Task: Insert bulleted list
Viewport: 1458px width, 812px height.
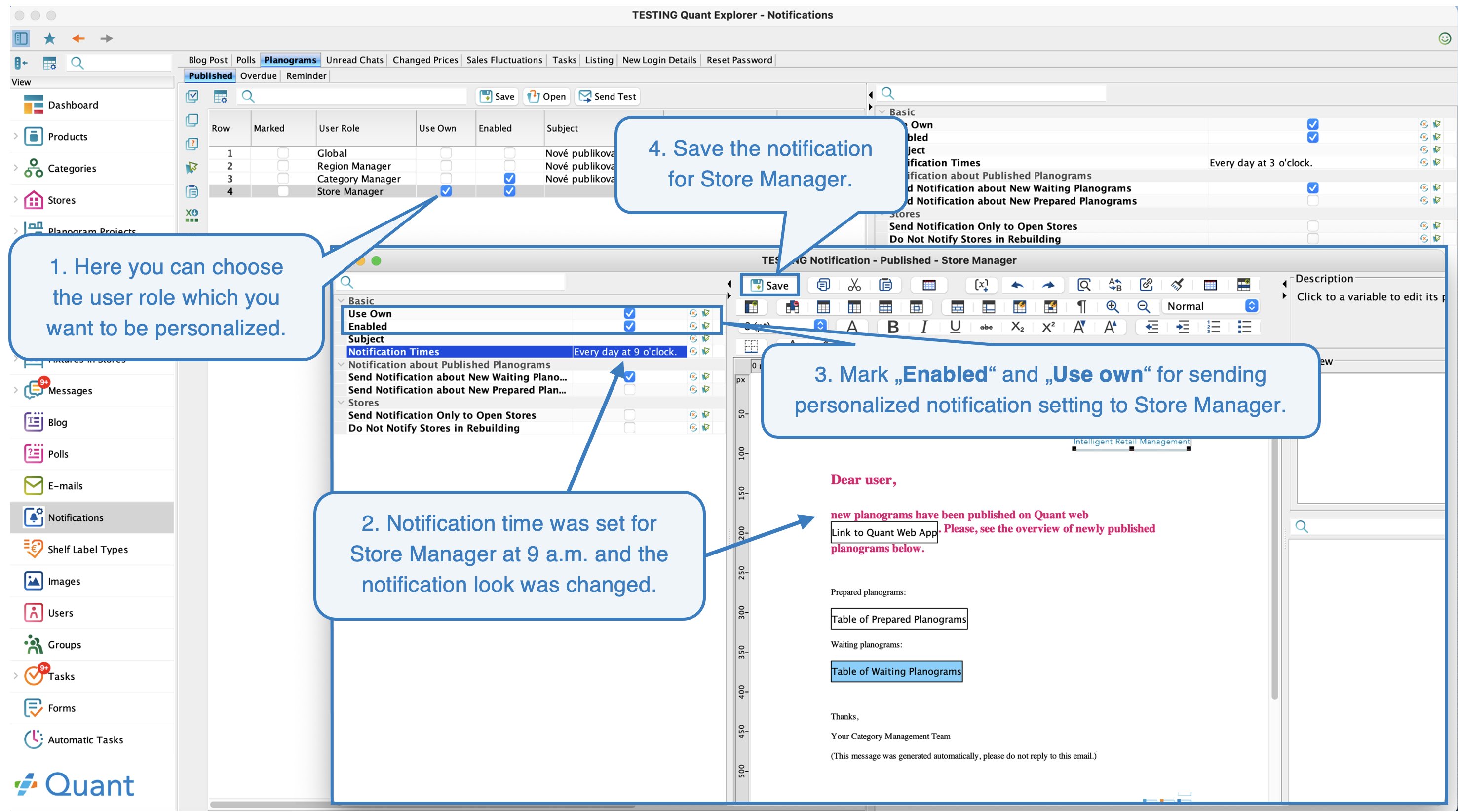Action: coord(1244,327)
